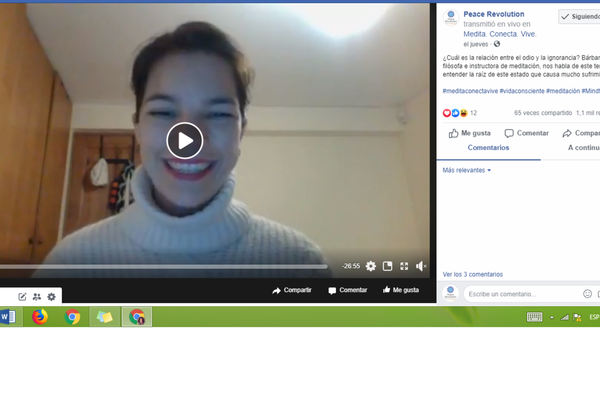600x400 pixels.
Task: Click Peace Revolution profile picture
Action: [x=451, y=17]
